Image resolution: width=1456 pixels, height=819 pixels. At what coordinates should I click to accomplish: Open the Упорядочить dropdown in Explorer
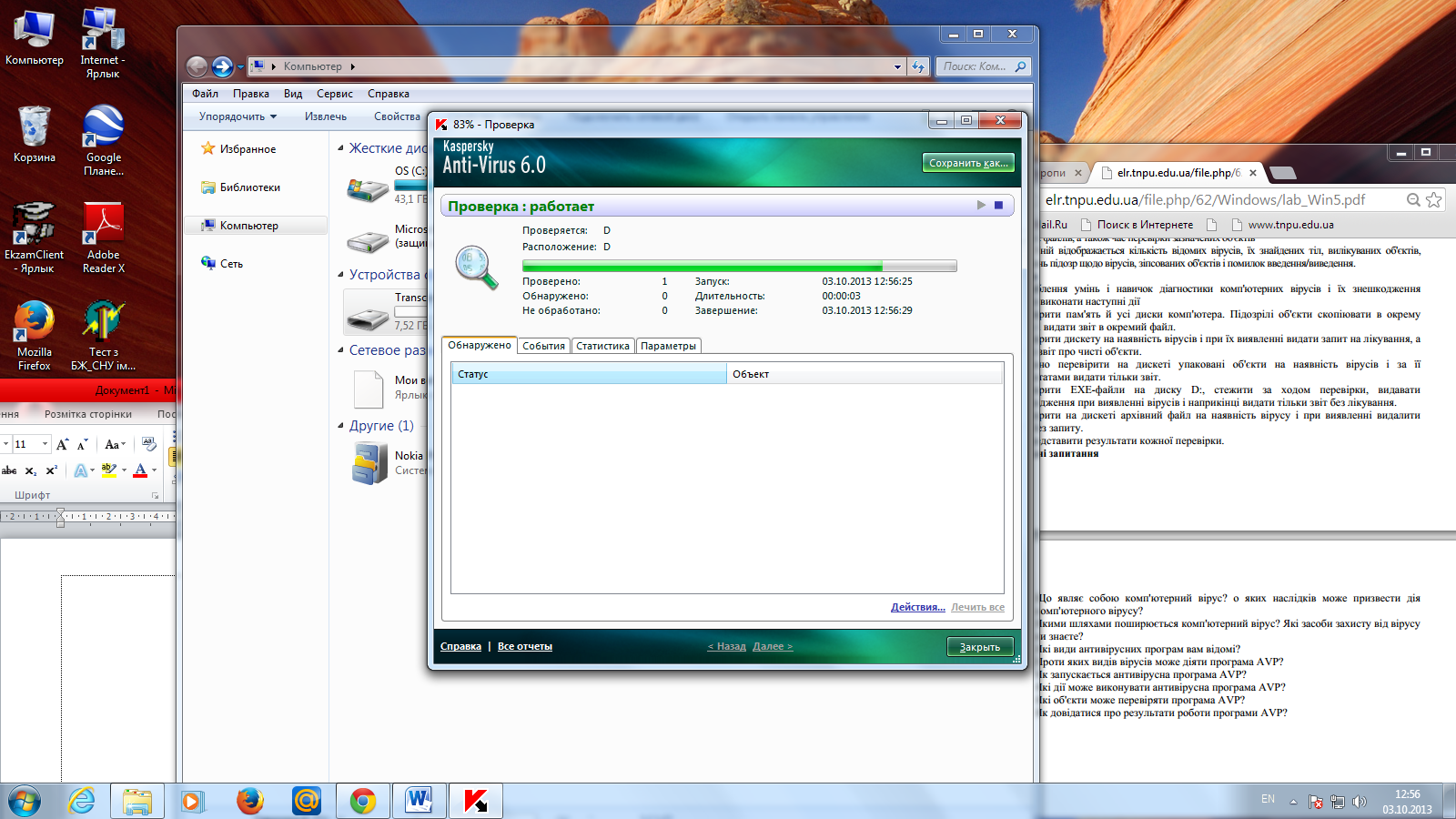coord(238,116)
